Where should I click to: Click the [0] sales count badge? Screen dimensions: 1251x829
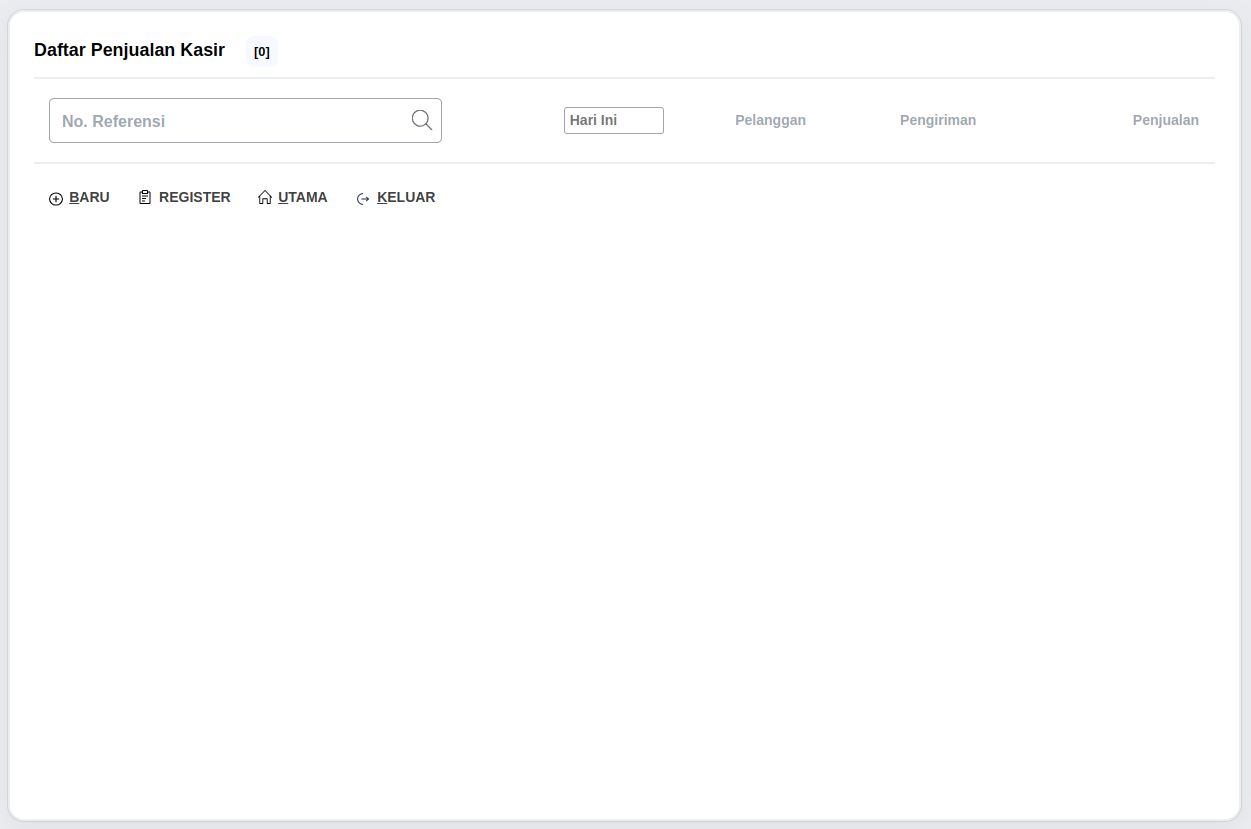click(262, 52)
